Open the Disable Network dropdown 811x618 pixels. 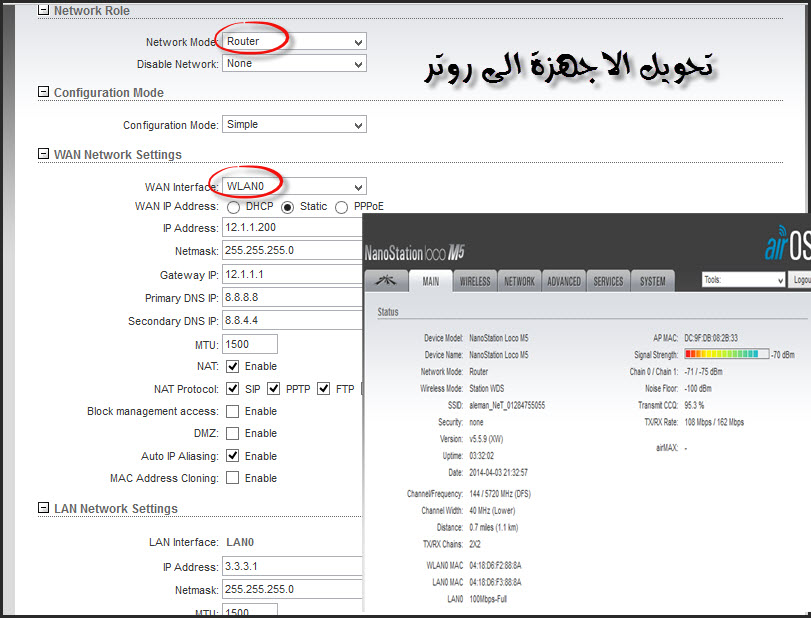pyautogui.click(x=294, y=64)
